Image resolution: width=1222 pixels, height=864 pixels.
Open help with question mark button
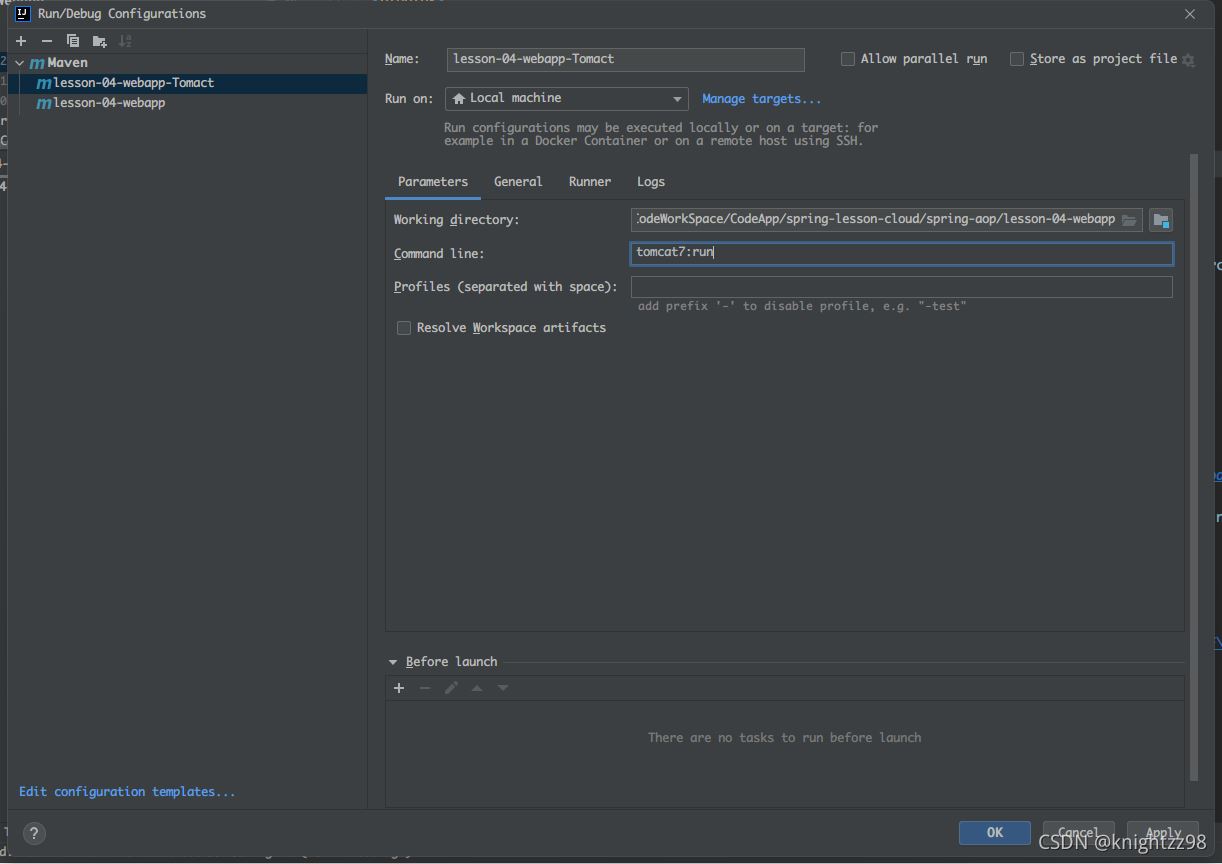click(34, 833)
